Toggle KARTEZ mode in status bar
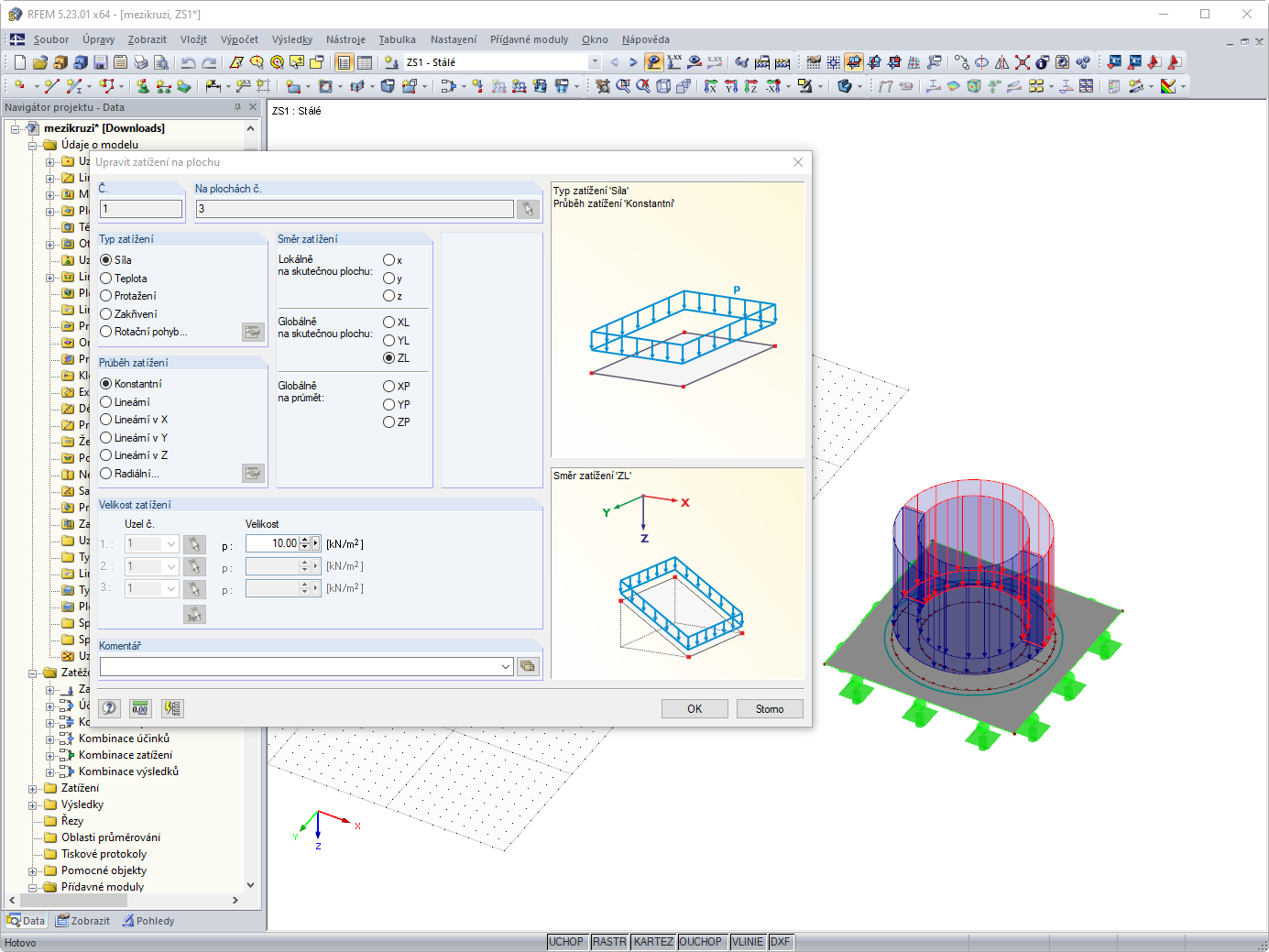Screen dimensions: 1269x952 coord(653,942)
